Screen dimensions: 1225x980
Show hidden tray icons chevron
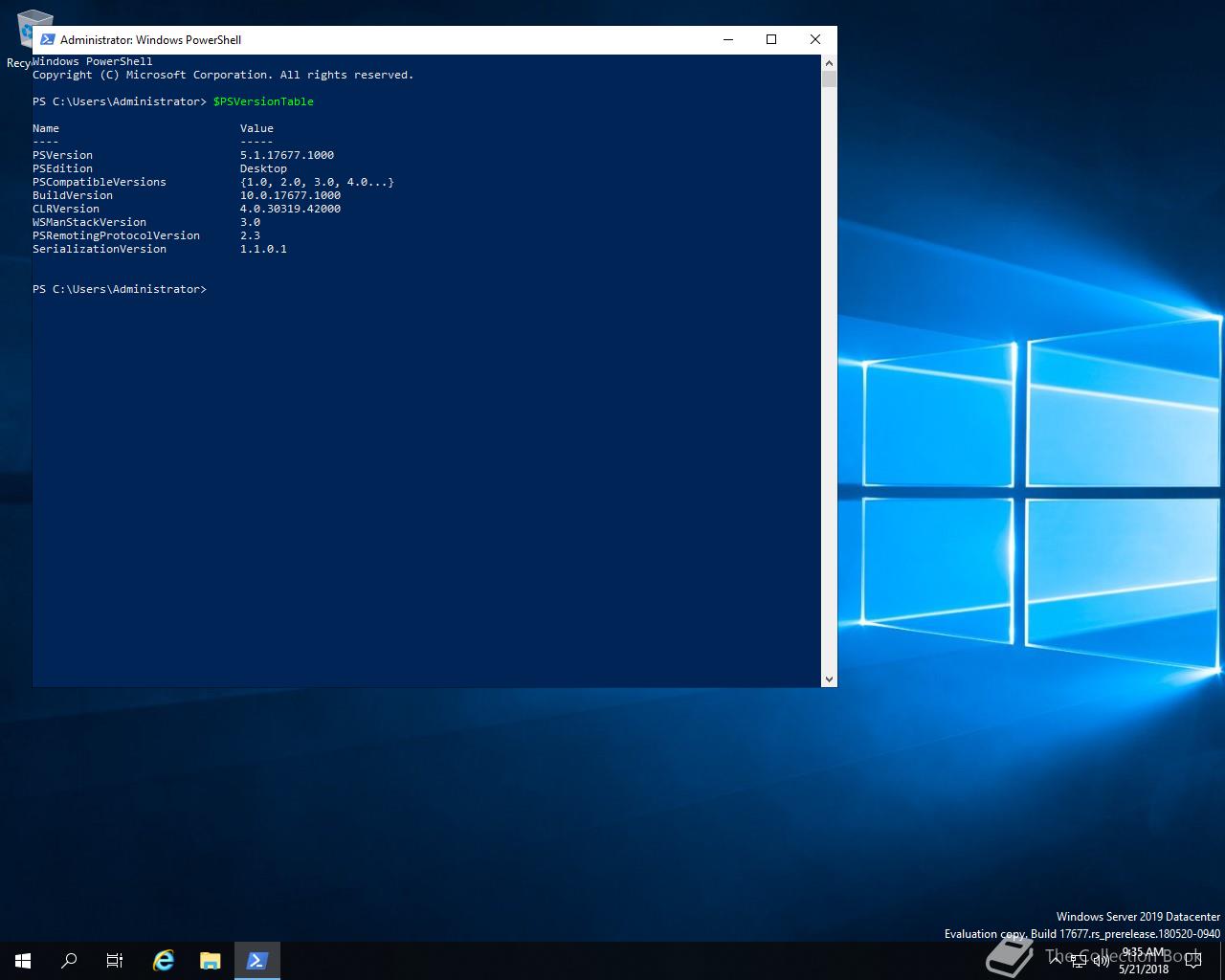[1056, 961]
